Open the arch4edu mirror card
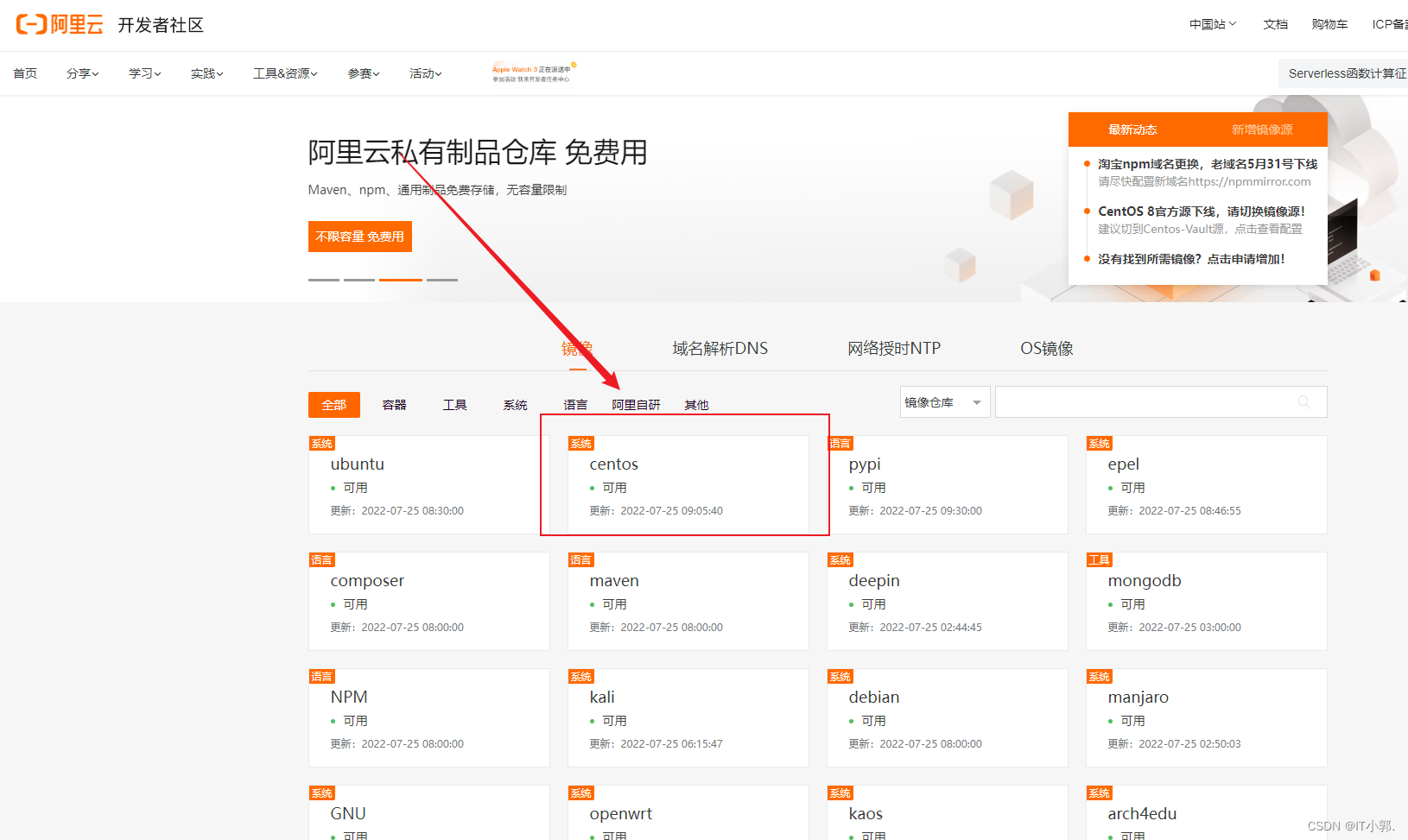Image resolution: width=1408 pixels, height=840 pixels. [x=1207, y=812]
